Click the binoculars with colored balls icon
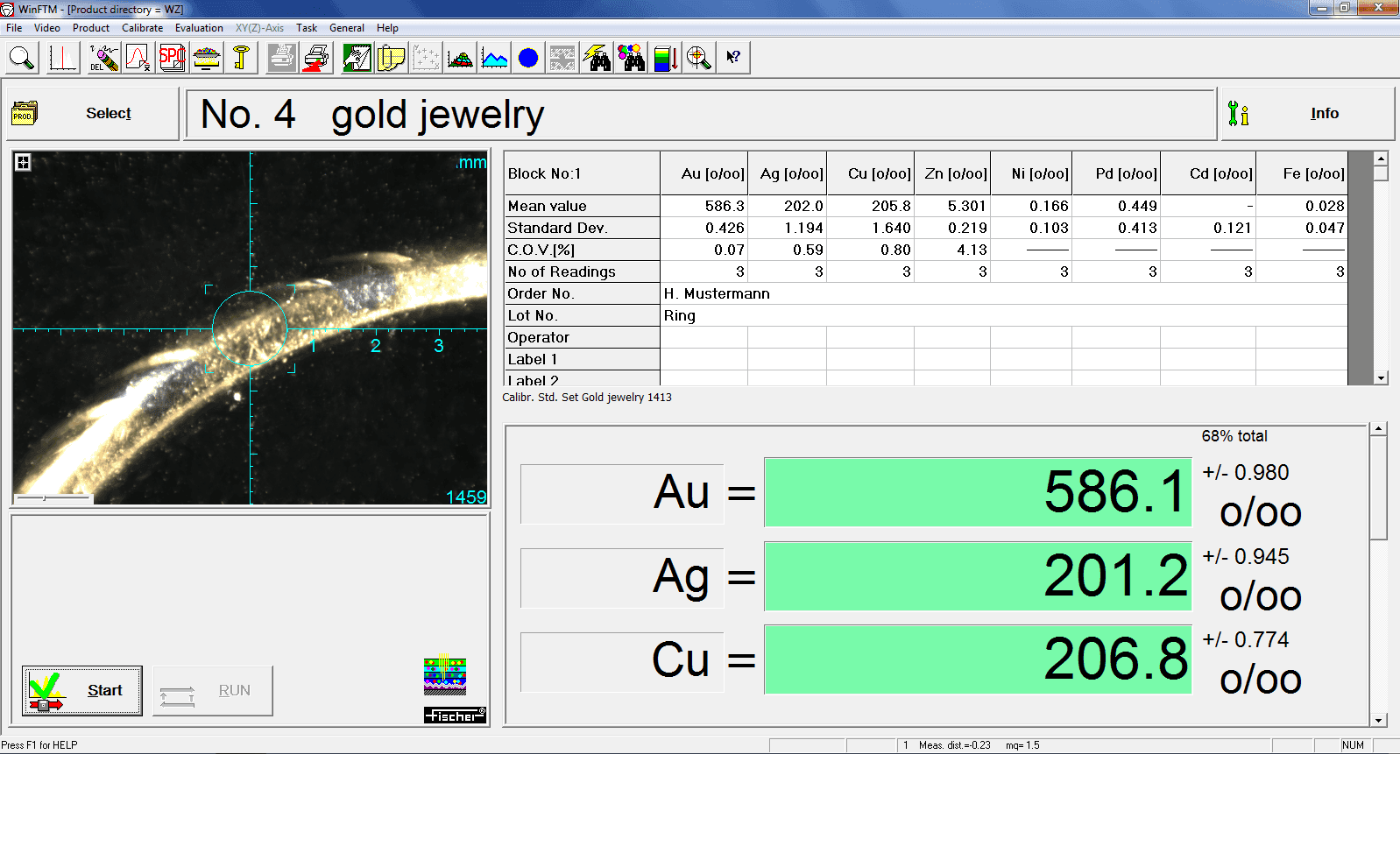Viewport: 1400px width, 853px height. click(x=631, y=59)
